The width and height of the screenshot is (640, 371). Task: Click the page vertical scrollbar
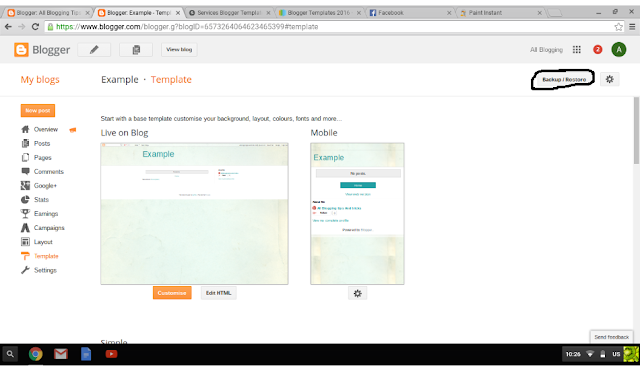pos(636,131)
